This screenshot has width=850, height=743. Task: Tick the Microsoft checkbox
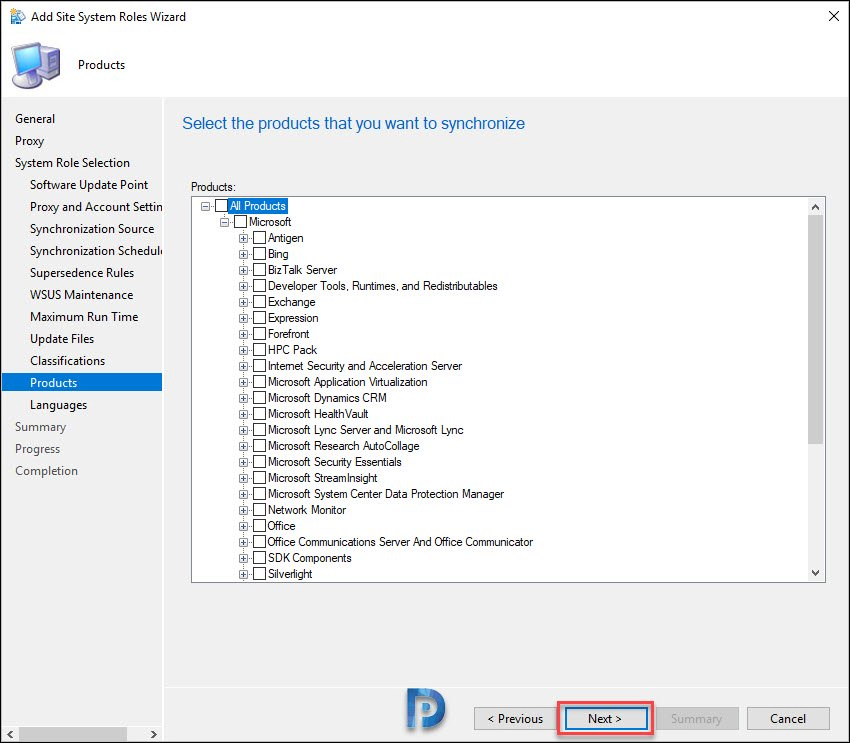tap(240, 222)
